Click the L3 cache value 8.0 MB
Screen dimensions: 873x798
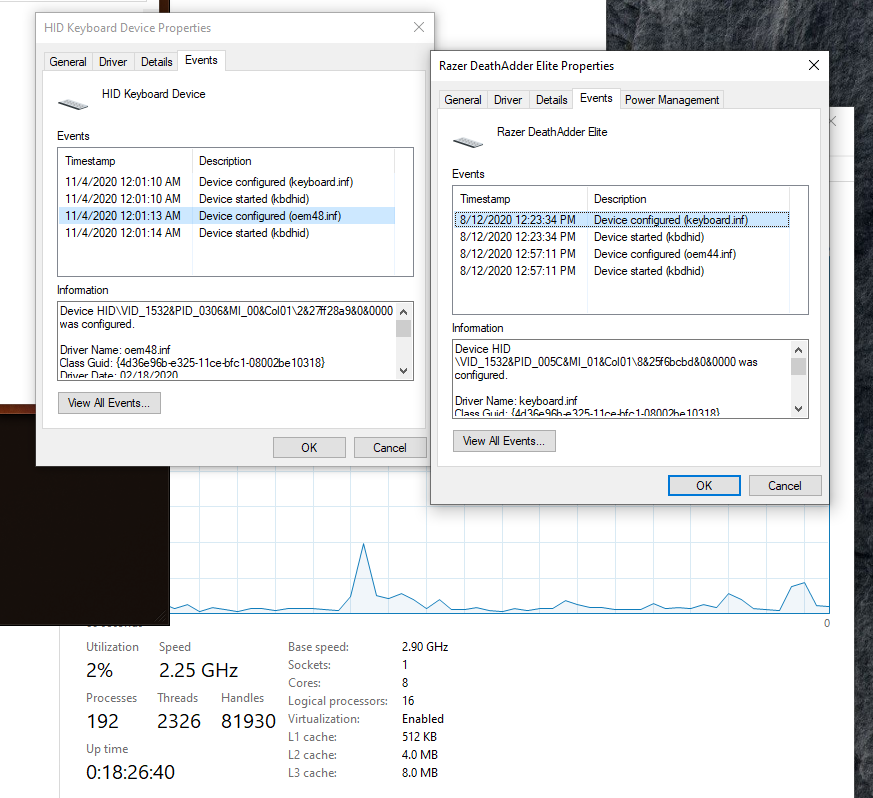tap(420, 772)
